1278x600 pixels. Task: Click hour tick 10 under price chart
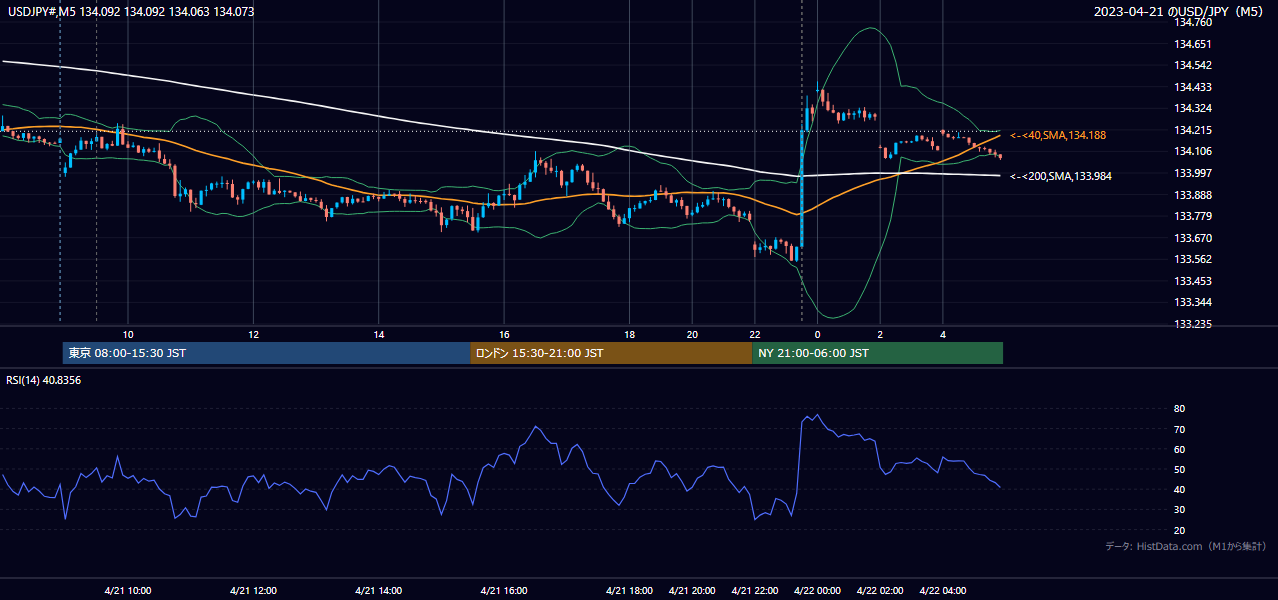pos(127,334)
